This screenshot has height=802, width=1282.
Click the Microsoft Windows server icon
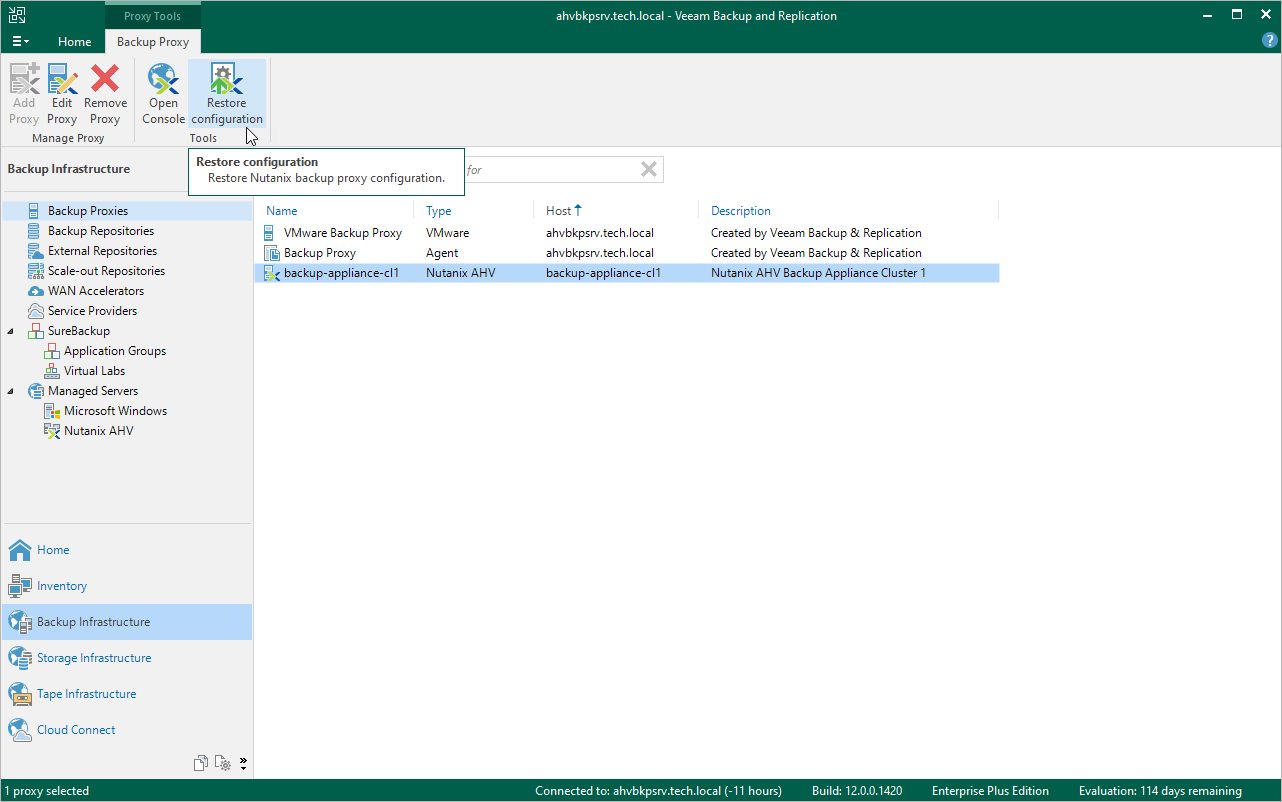click(x=52, y=411)
